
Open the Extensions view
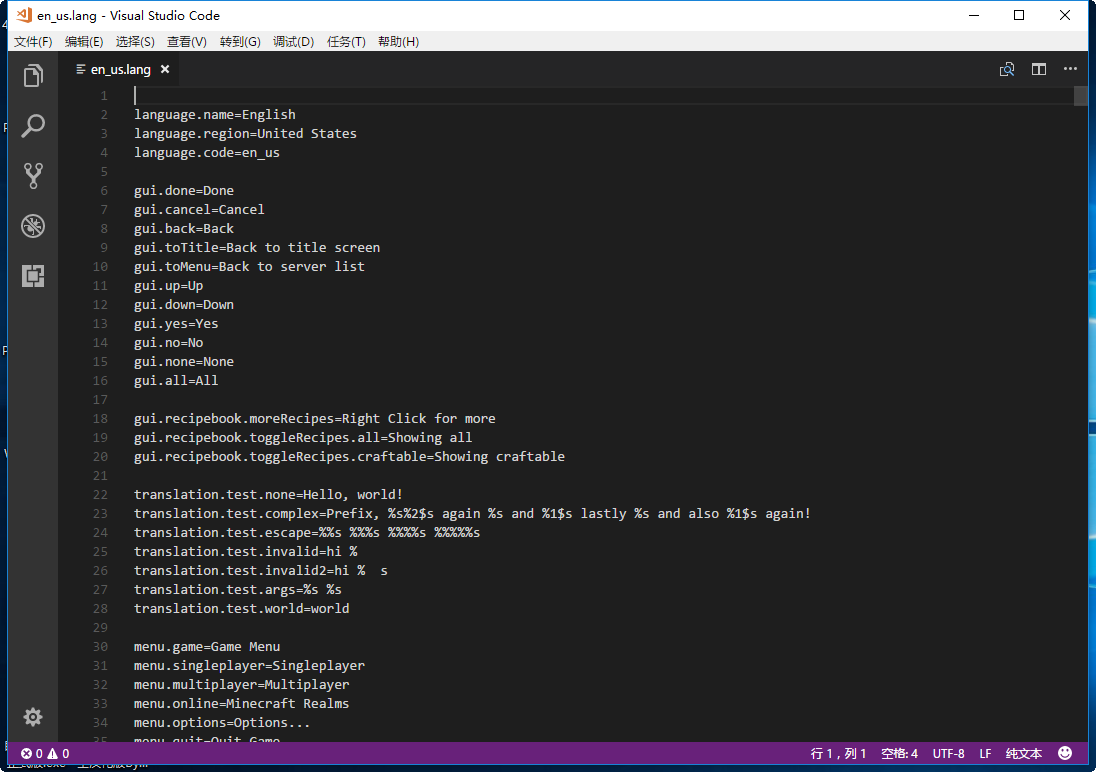coord(33,276)
